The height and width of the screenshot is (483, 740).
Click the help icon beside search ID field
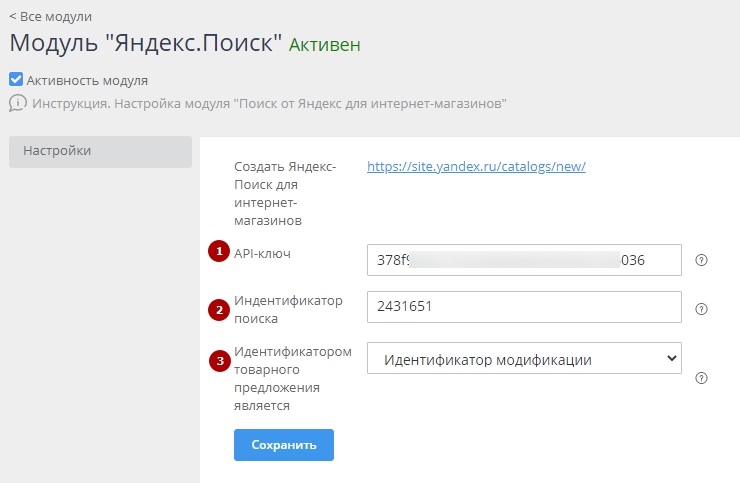coord(701,309)
